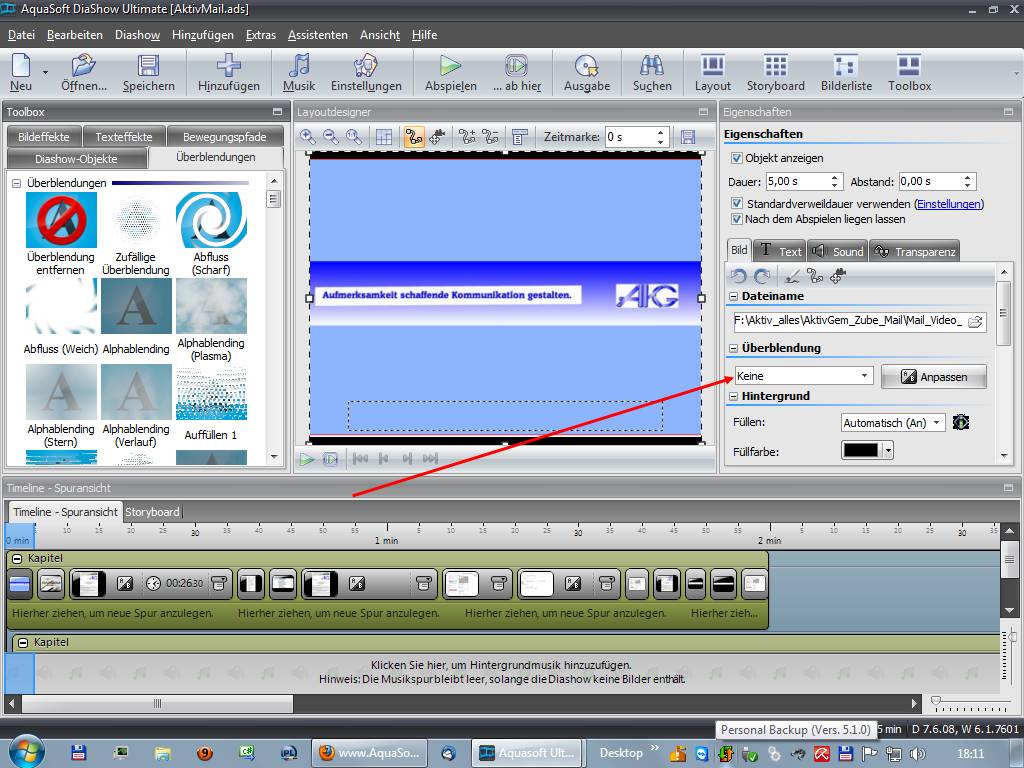1024x768 pixels.
Task: Click the Anpassen button
Action: tap(933, 377)
